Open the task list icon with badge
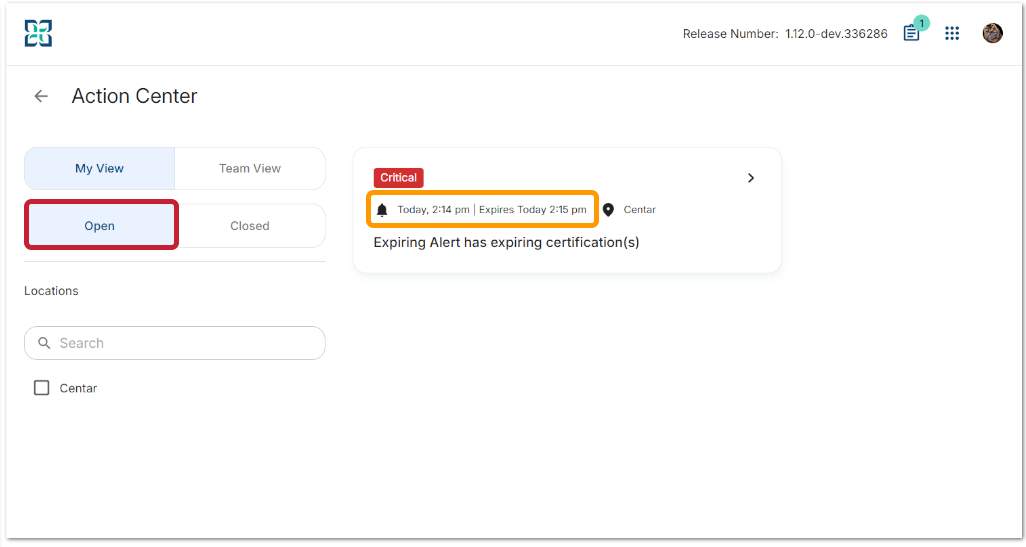Viewport: 1026px width, 547px height. point(911,33)
